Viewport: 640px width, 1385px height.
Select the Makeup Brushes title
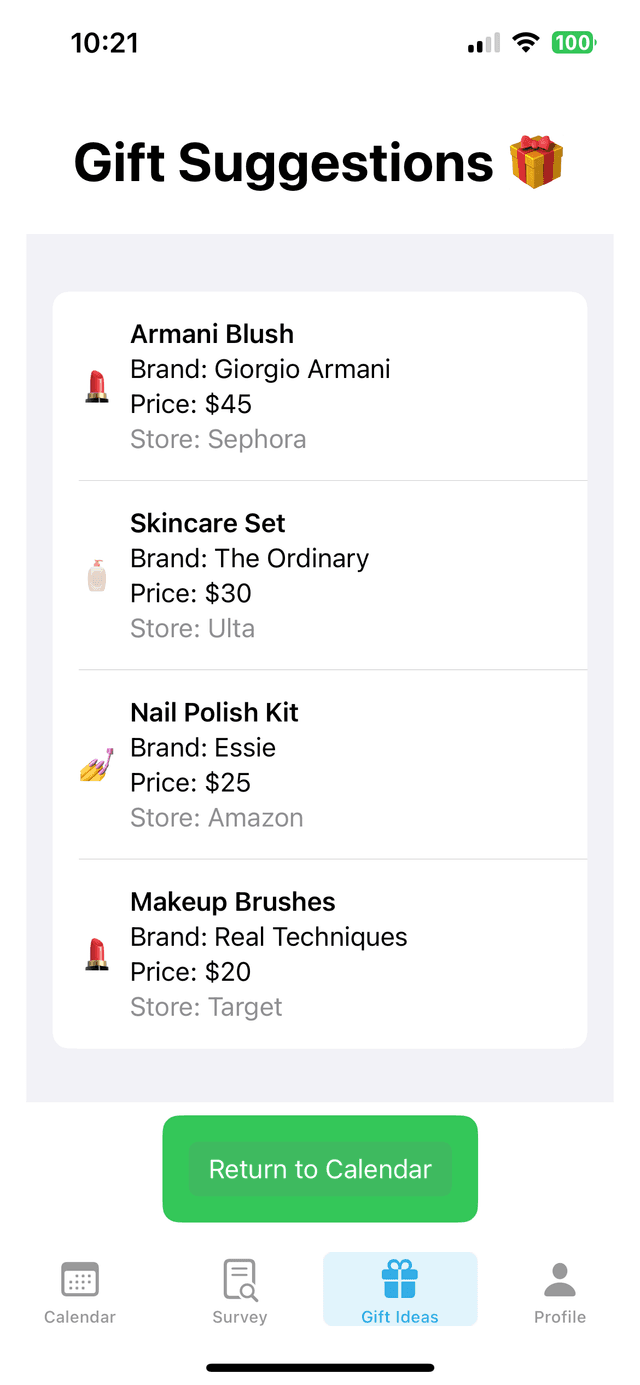[x=233, y=901]
